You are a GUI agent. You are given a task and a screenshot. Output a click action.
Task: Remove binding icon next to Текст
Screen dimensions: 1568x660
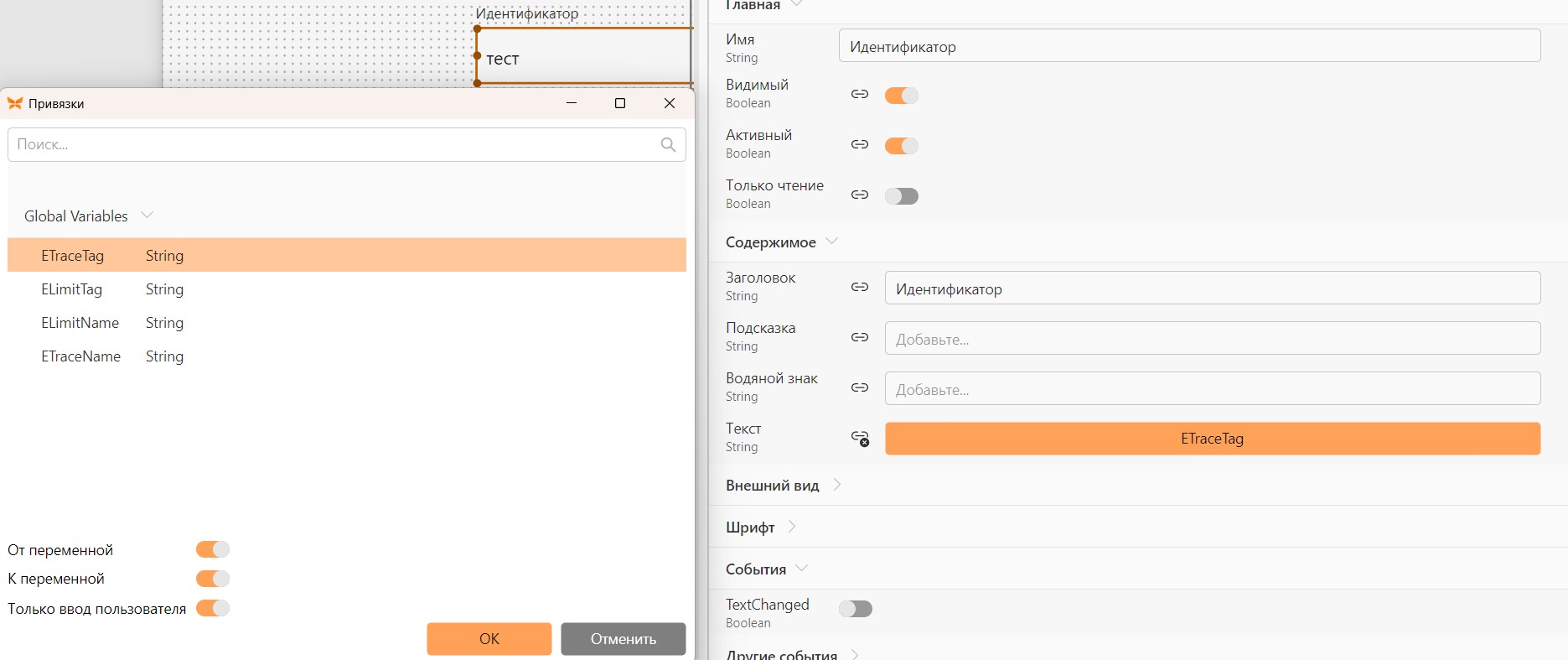point(860,438)
